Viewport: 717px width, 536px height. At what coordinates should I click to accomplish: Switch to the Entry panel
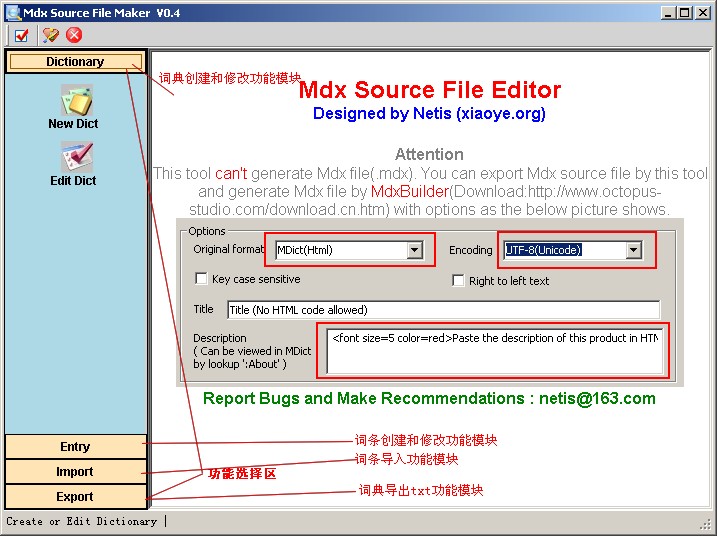point(75,447)
